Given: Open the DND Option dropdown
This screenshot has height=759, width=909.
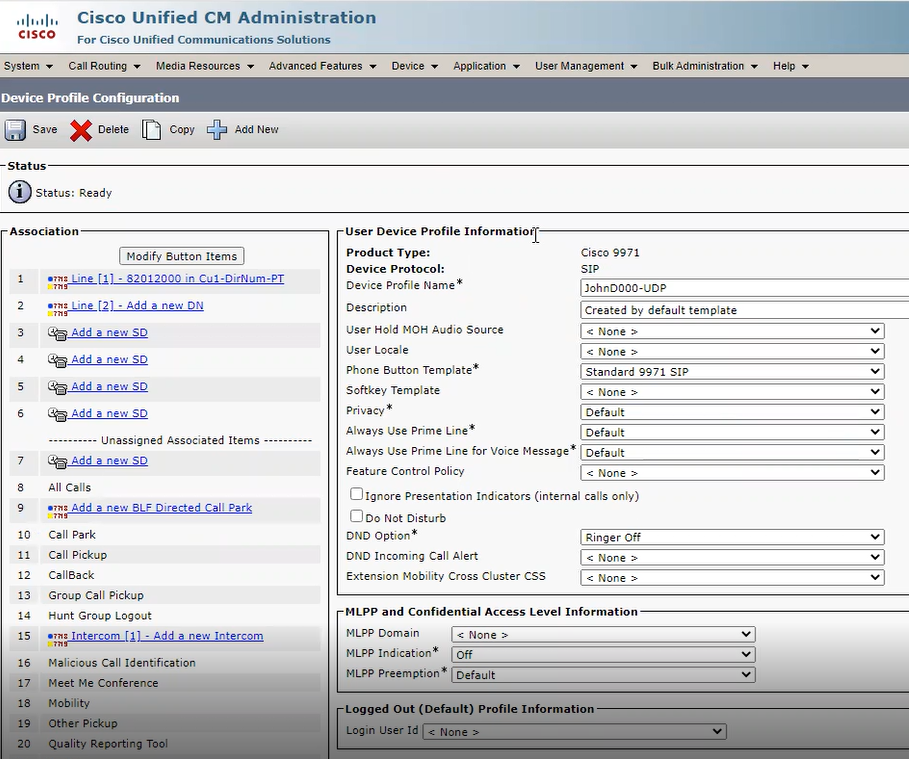Looking at the screenshot, I should tap(876, 536).
